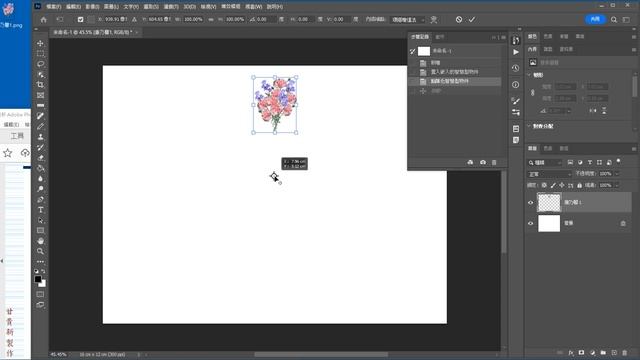This screenshot has height=360, width=640.
Task: Open the 編輯(E) menu
Action: coord(73,7)
